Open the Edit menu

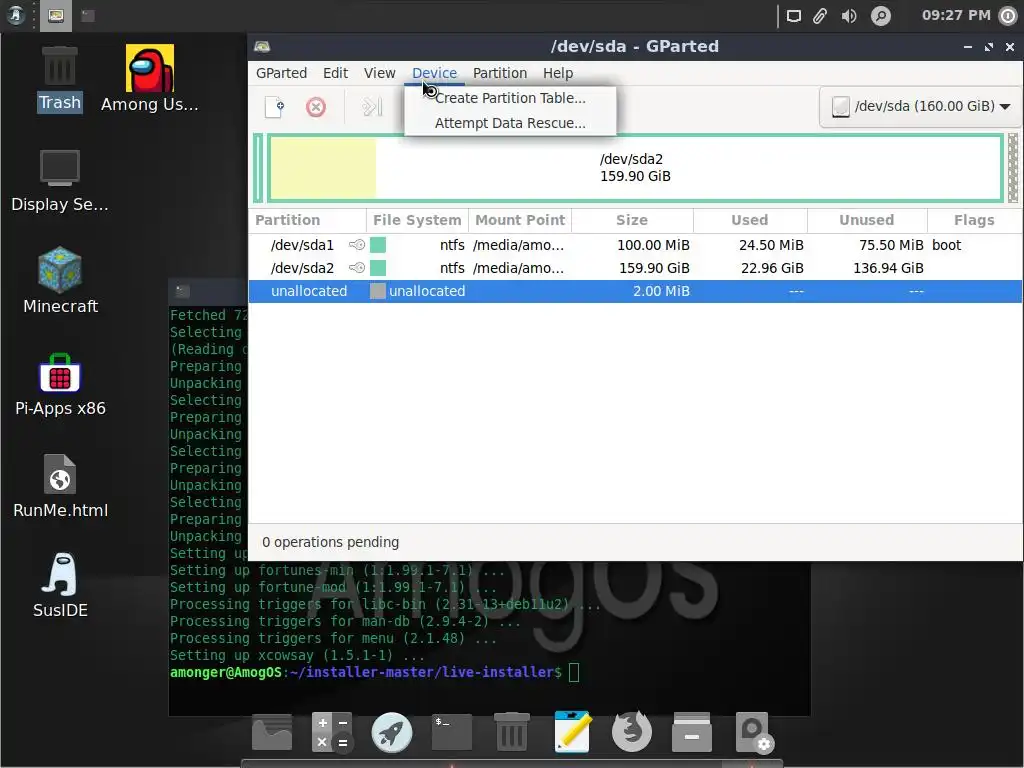(336, 73)
